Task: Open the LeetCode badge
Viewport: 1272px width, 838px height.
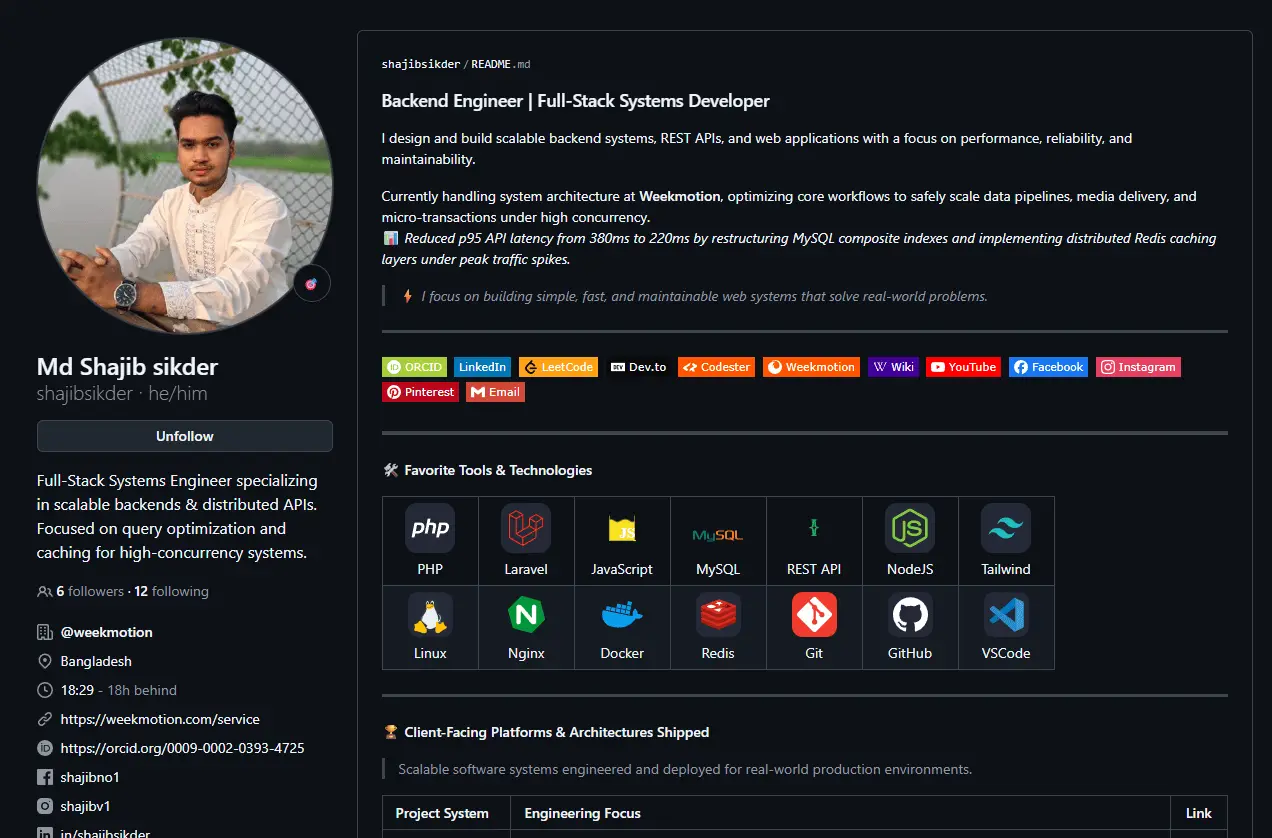Action: (558, 367)
